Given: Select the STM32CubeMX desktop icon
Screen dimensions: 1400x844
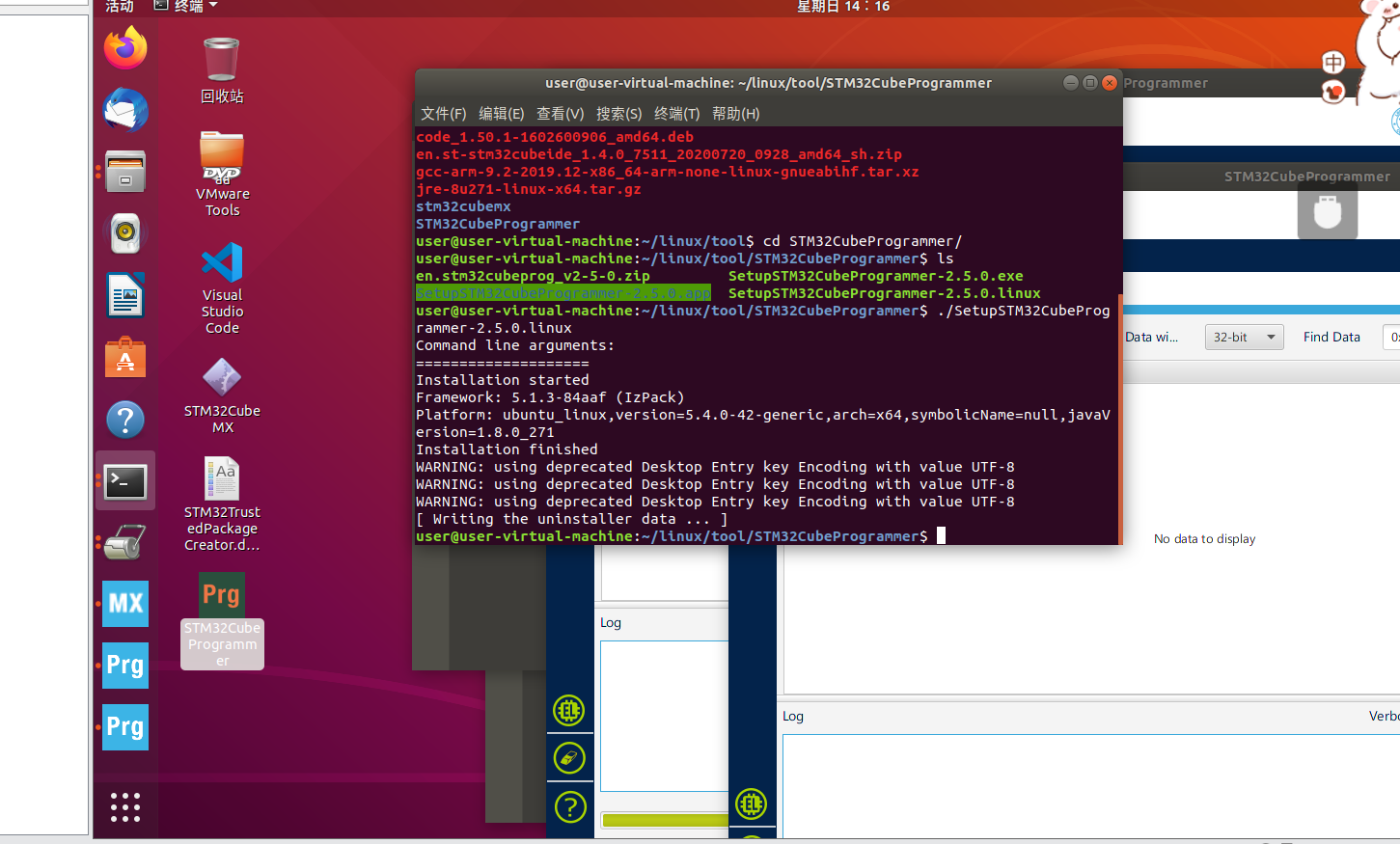Looking at the screenshot, I should [x=222, y=395].
